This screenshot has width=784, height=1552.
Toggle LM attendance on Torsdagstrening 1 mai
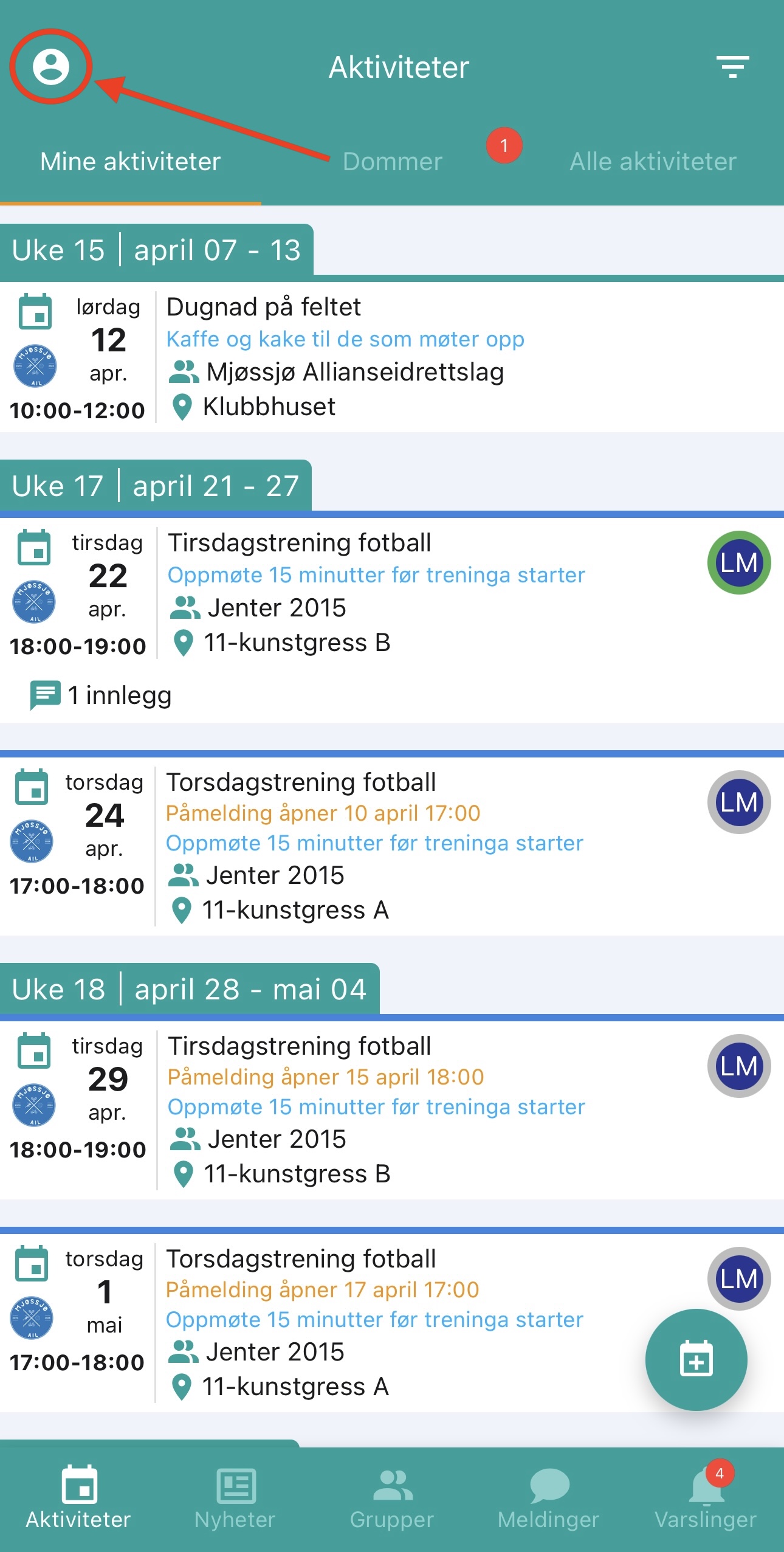[739, 1278]
